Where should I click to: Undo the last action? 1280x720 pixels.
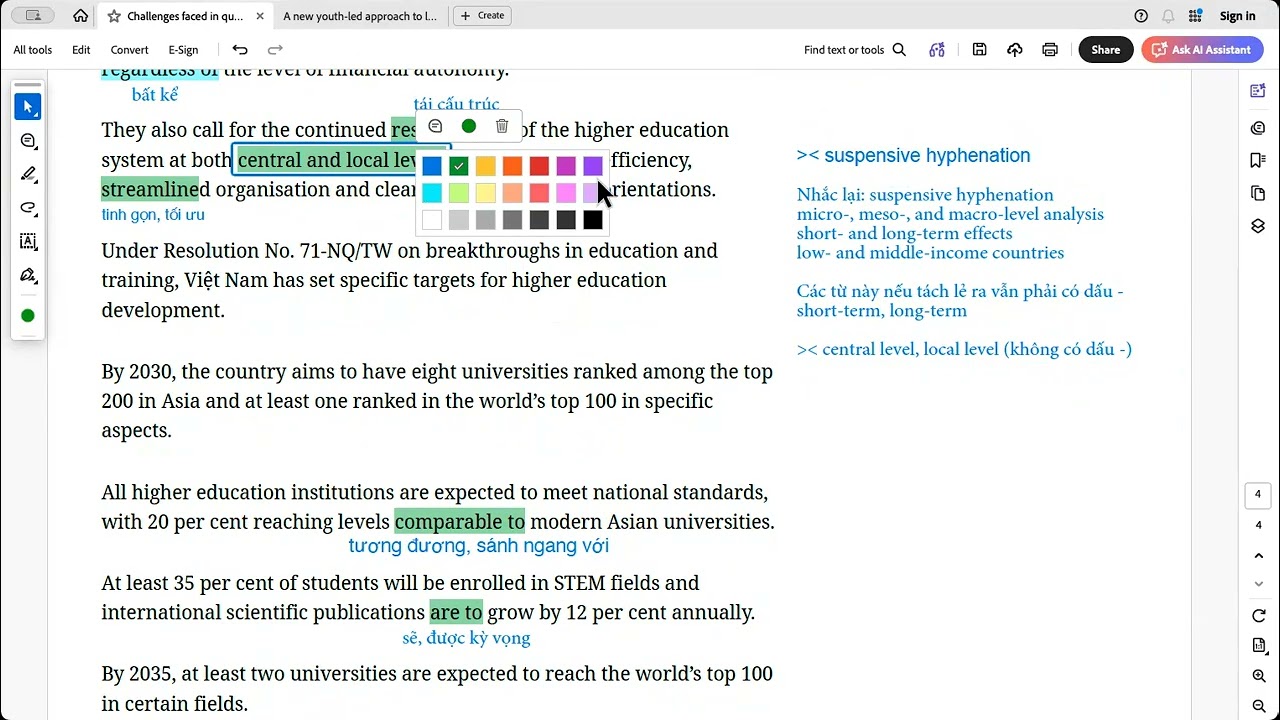pyautogui.click(x=240, y=50)
